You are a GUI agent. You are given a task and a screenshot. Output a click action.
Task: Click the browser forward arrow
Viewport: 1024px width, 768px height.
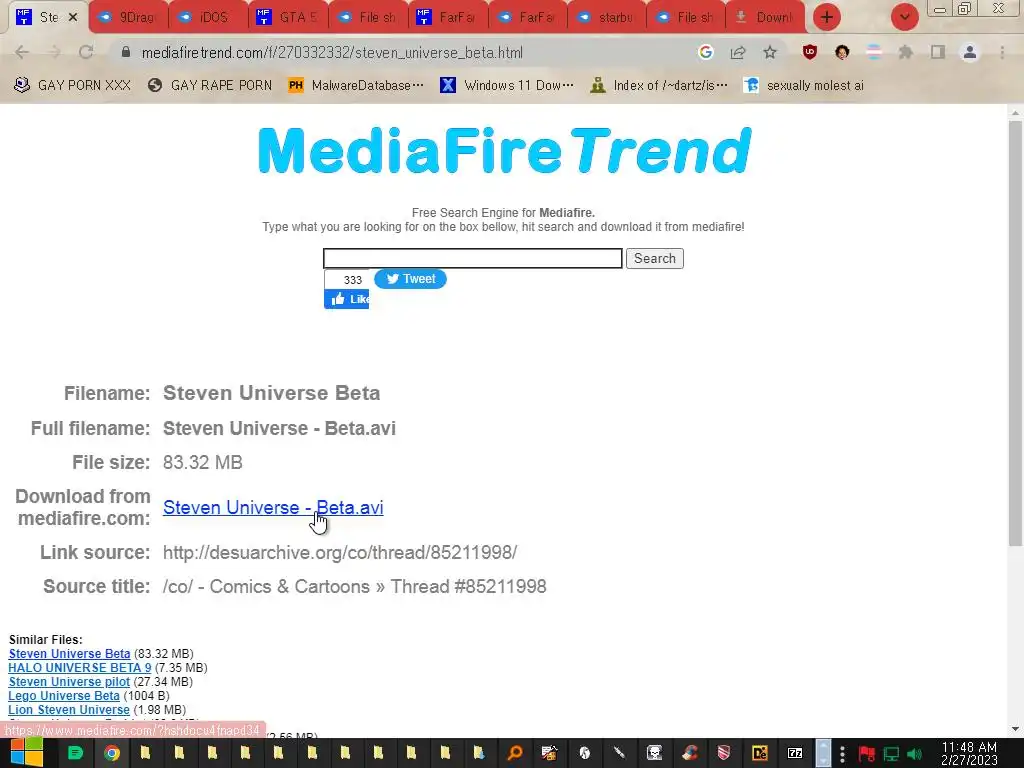(54, 52)
